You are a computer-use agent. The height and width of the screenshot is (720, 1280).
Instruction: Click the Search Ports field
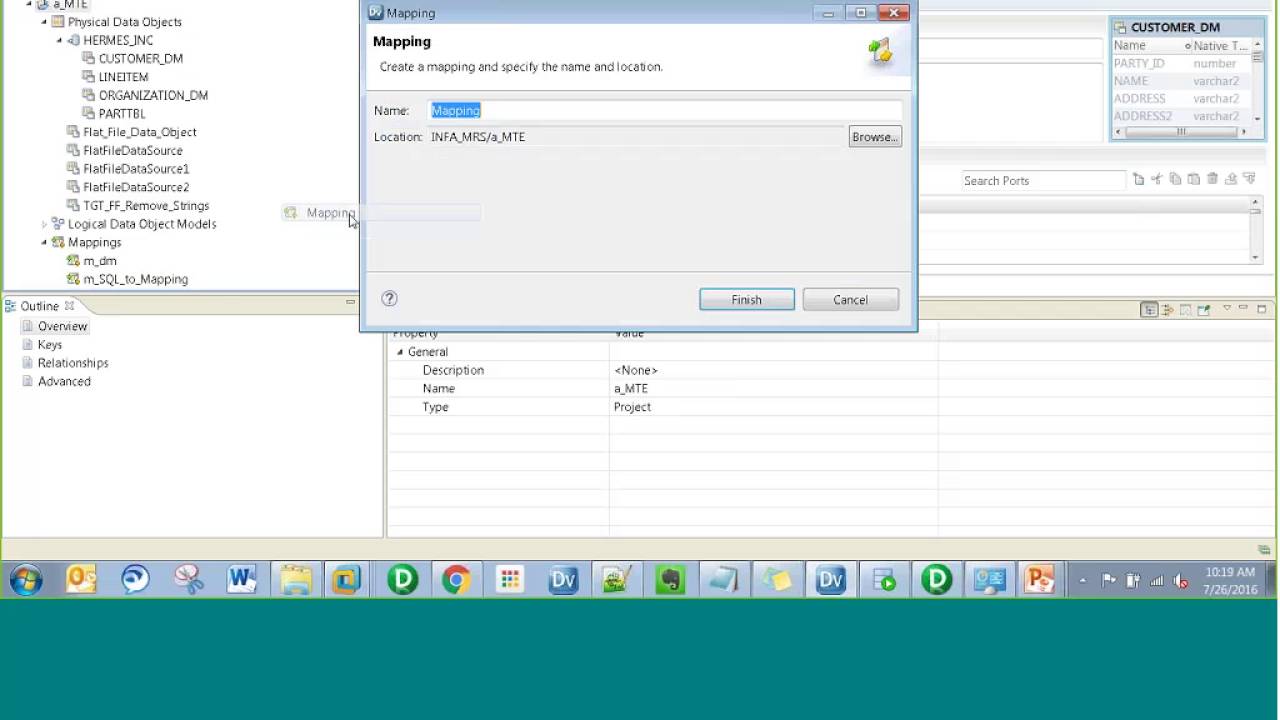click(x=1043, y=181)
